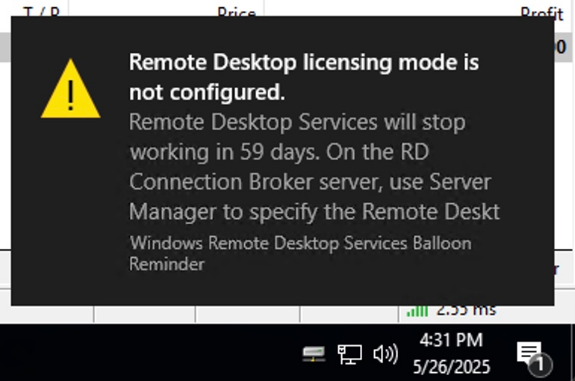Image resolution: width=575 pixels, height=381 pixels.
Task: Open the Remote Desktop licensing mode notification title
Action: pos(304,77)
